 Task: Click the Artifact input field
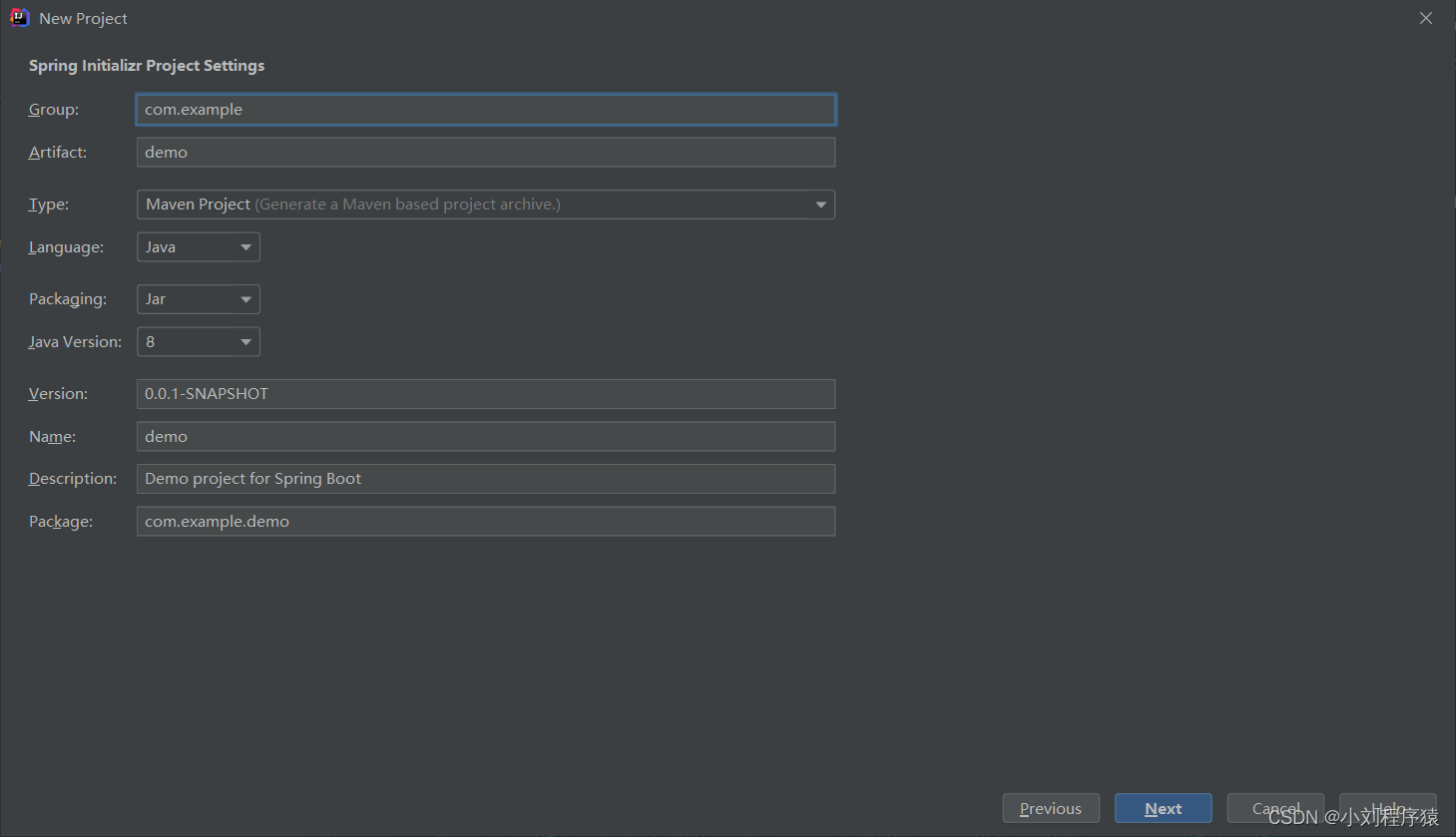[486, 153]
